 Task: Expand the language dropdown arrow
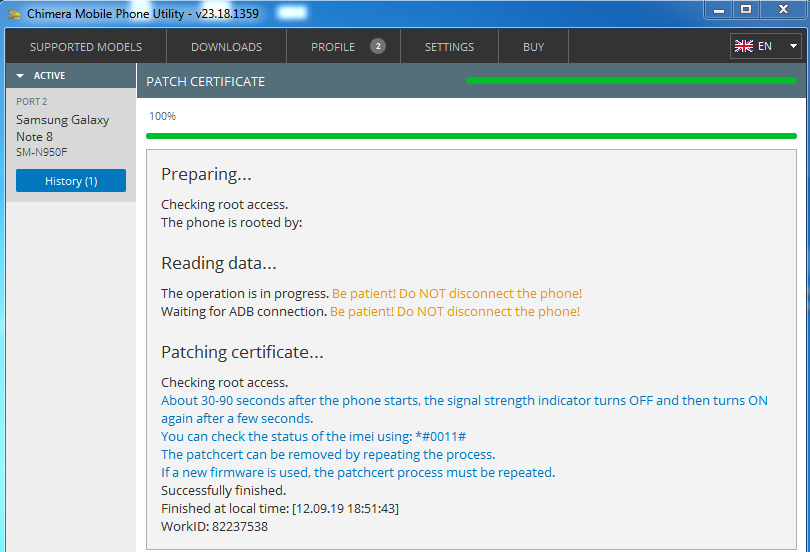click(793, 46)
